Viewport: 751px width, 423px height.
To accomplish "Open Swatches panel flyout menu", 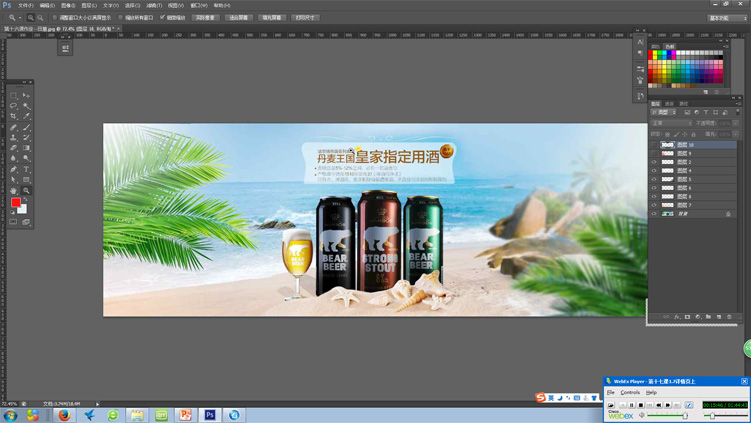I will [726, 46].
